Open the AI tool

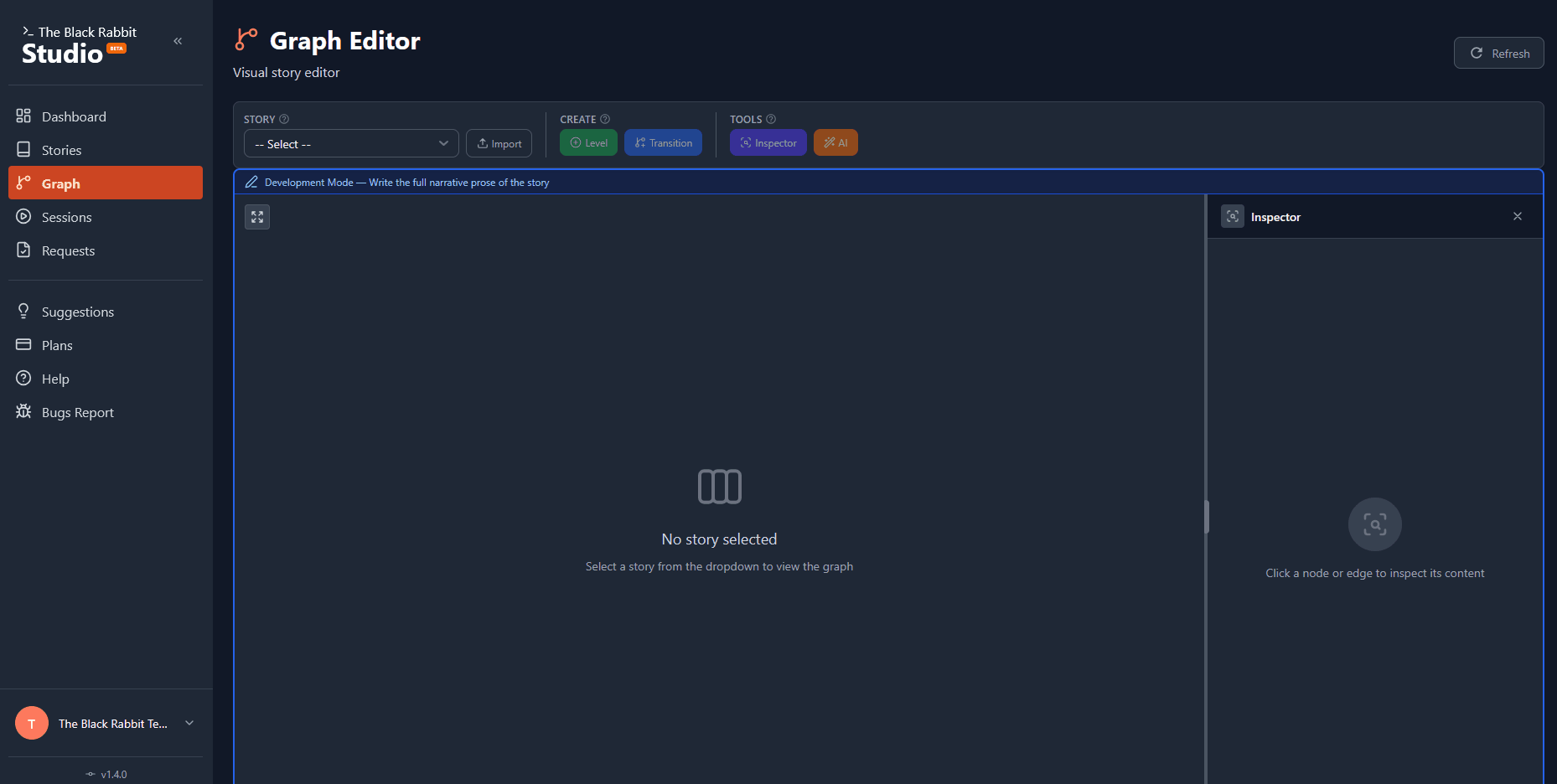point(835,142)
